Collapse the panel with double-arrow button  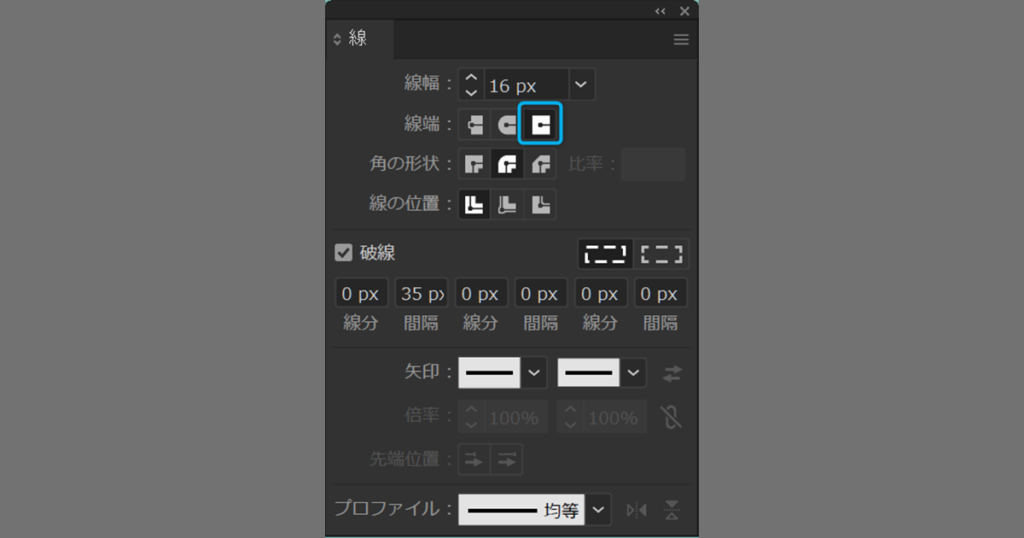[x=660, y=11]
